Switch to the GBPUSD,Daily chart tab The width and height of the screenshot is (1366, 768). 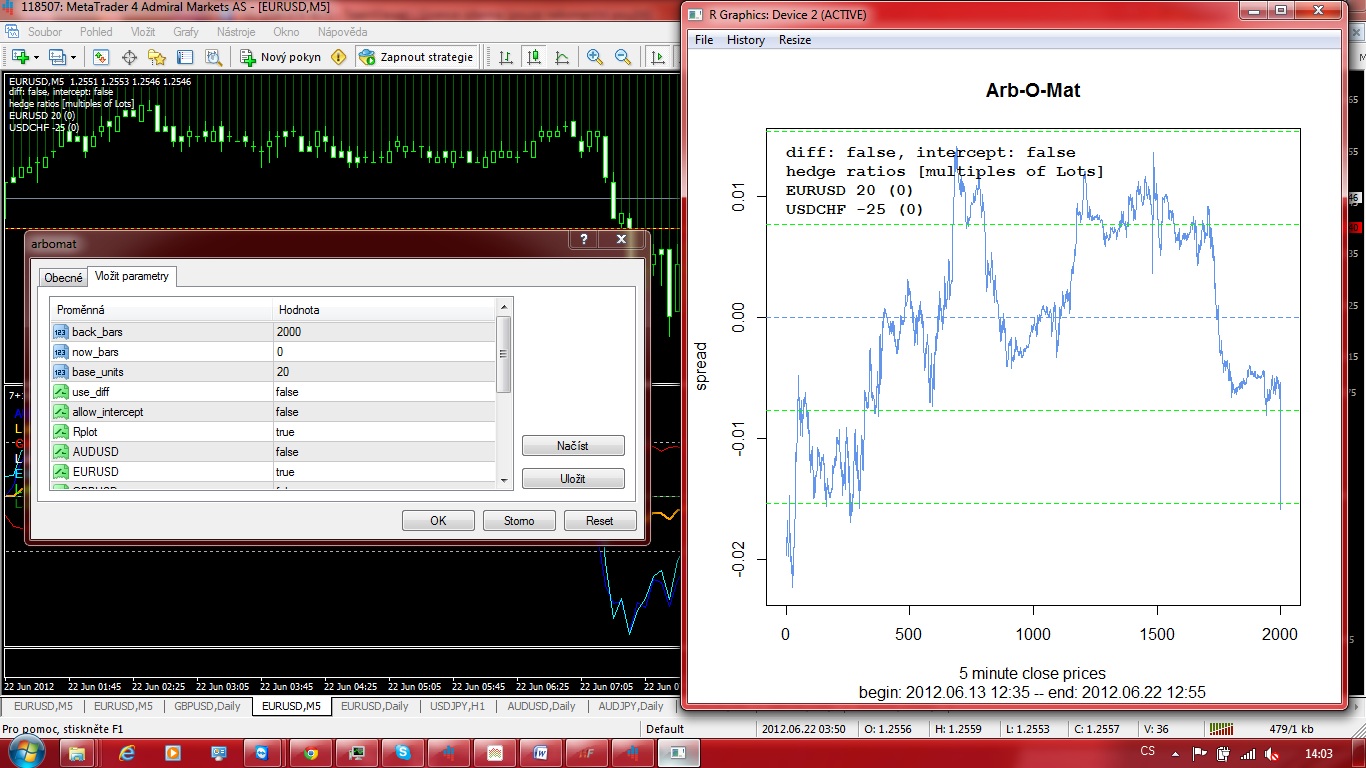207,706
